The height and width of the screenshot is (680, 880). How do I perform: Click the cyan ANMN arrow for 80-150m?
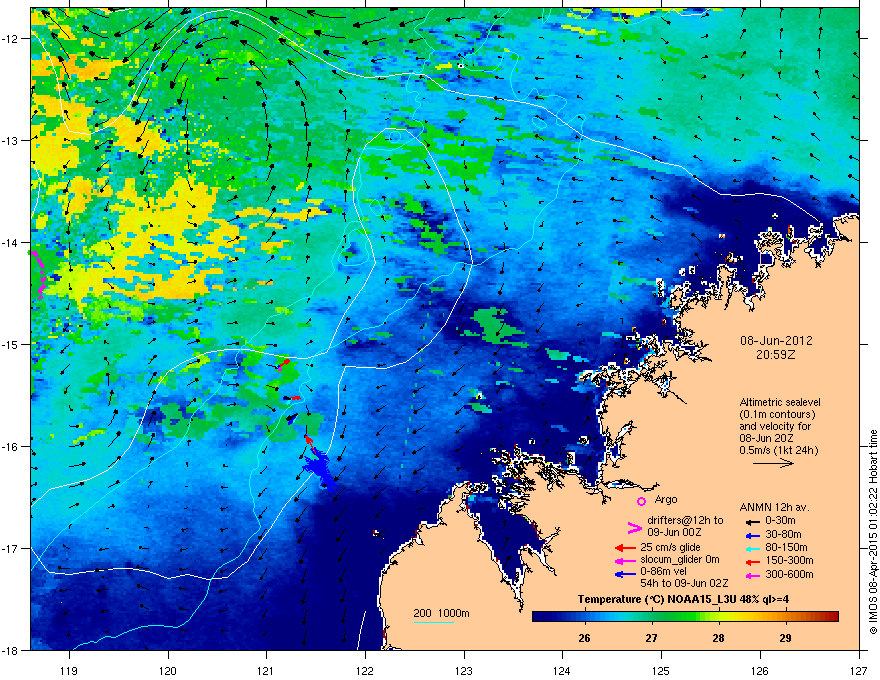click(x=752, y=548)
